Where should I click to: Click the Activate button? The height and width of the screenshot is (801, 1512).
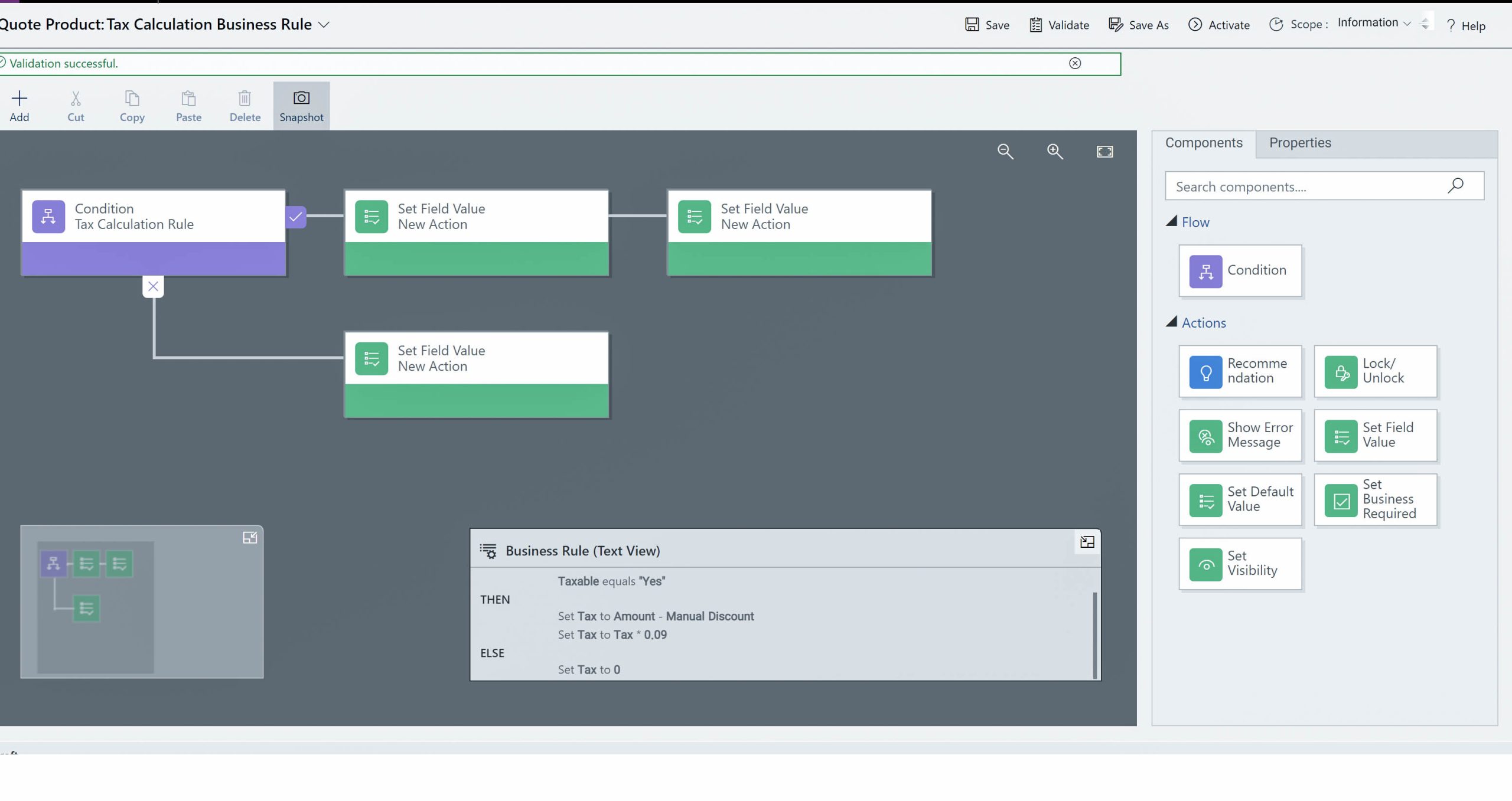click(x=1219, y=25)
